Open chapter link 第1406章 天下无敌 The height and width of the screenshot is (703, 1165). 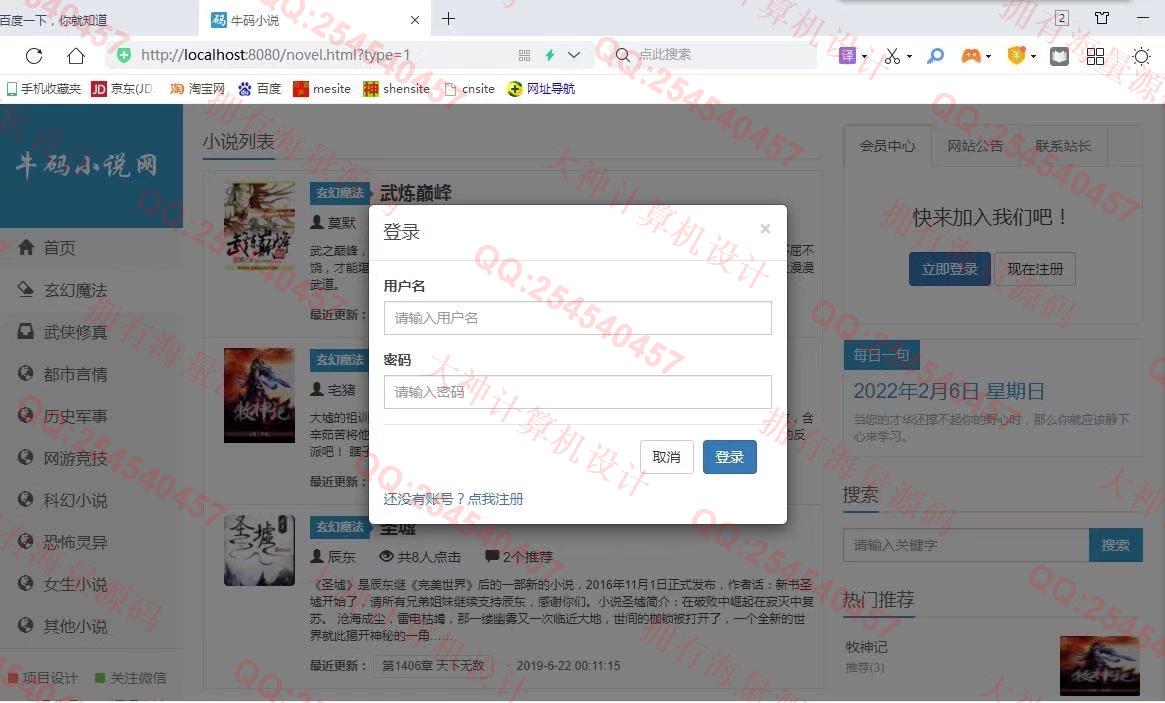(433, 666)
